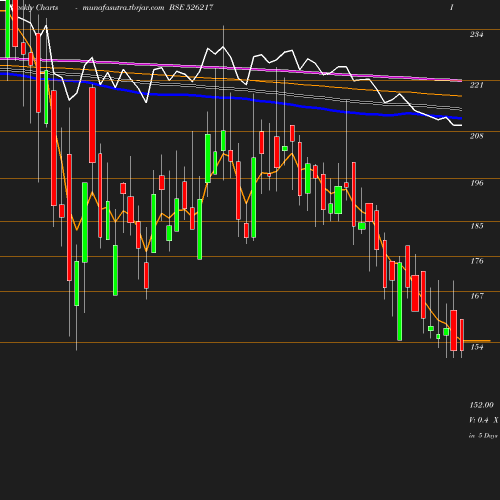This screenshot has width=500, height=500.
Task: Click the 'V: 0.4 X' volume text
Action: [484, 420]
